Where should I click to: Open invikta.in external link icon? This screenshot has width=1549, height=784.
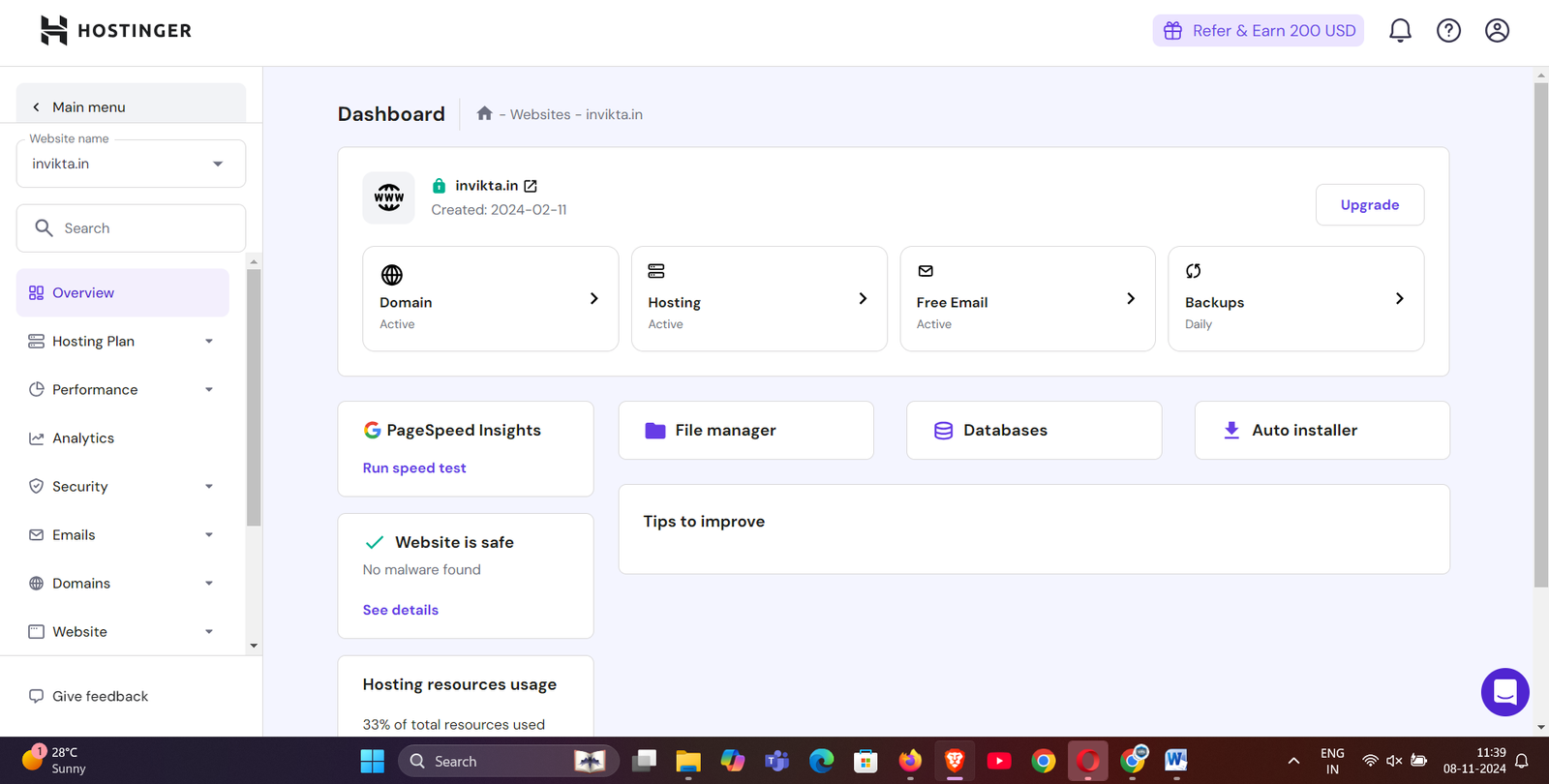coord(531,186)
